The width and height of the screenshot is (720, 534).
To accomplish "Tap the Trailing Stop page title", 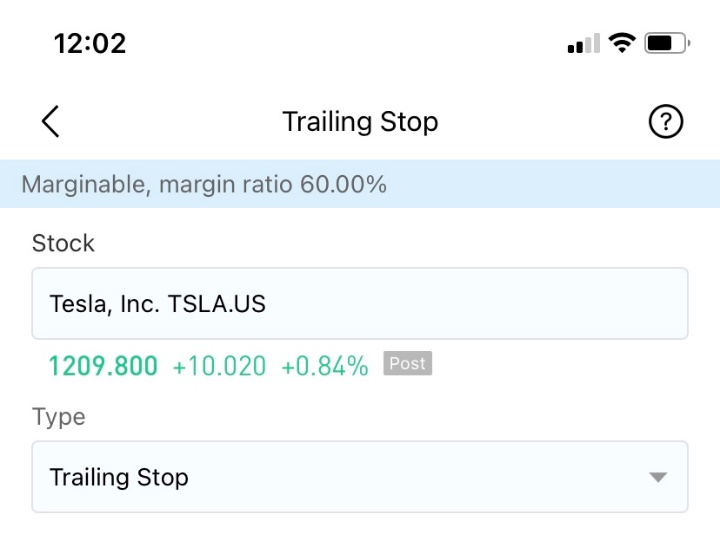I will pos(360,122).
